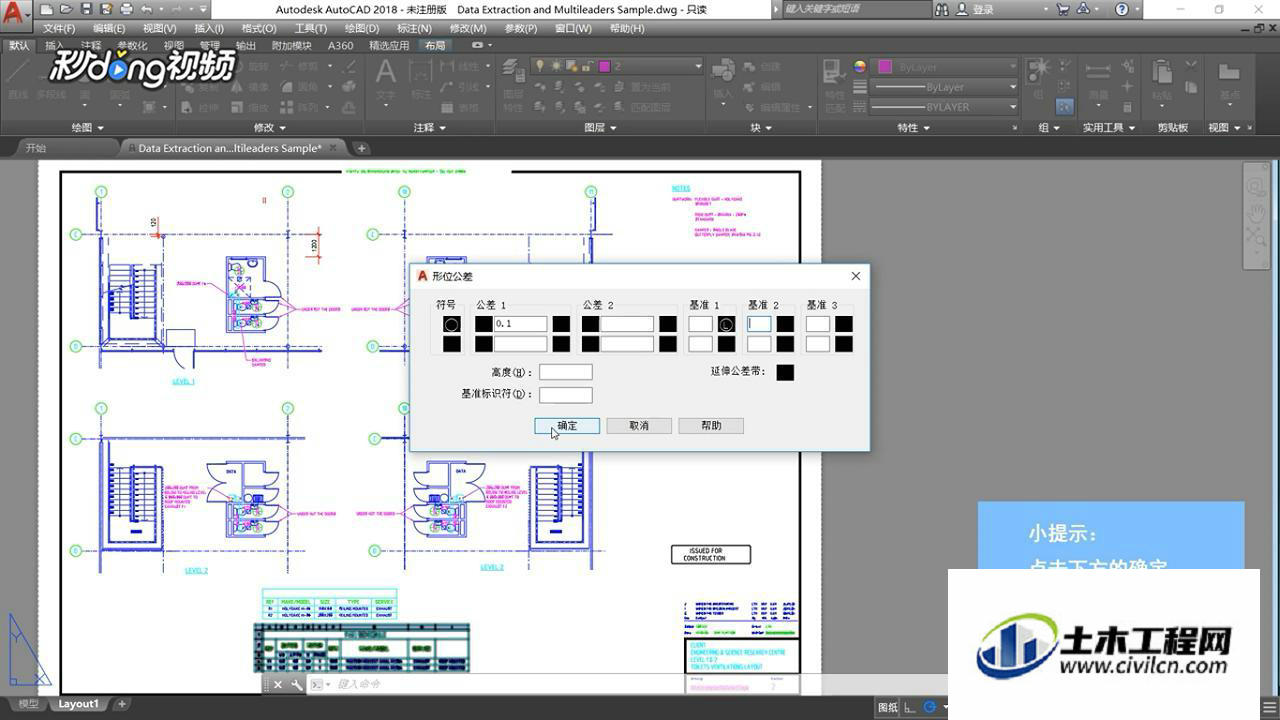Click the 高度(H) input field

coord(566,372)
